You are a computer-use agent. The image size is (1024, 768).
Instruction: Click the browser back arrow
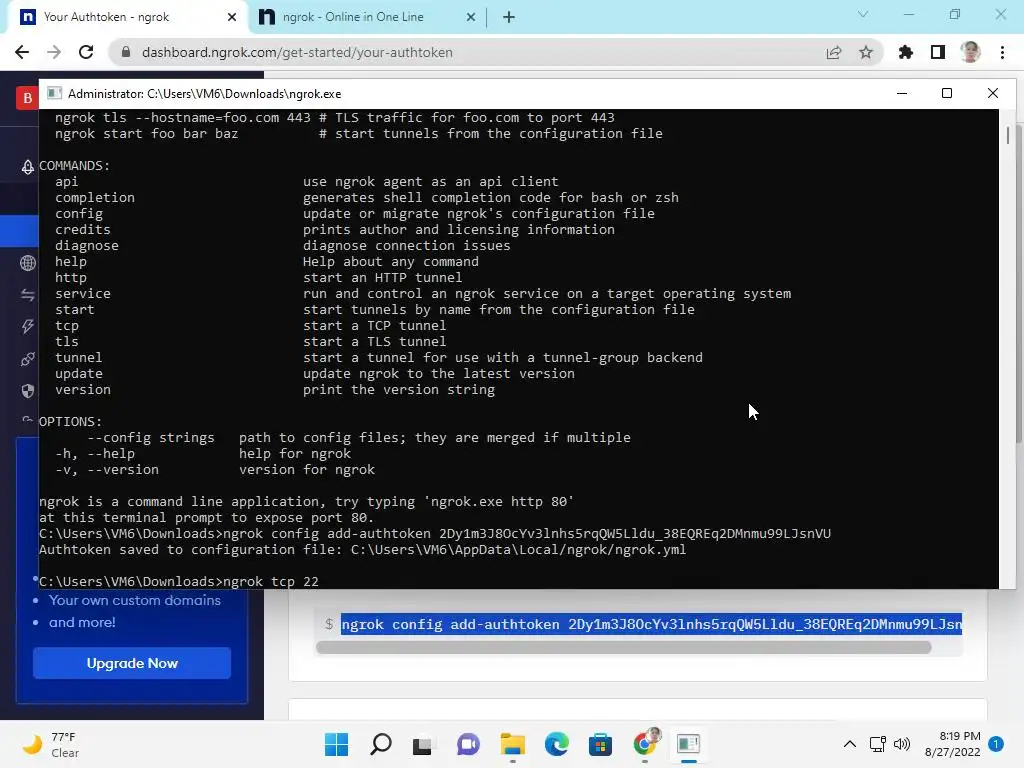click(x=22, y=52)
